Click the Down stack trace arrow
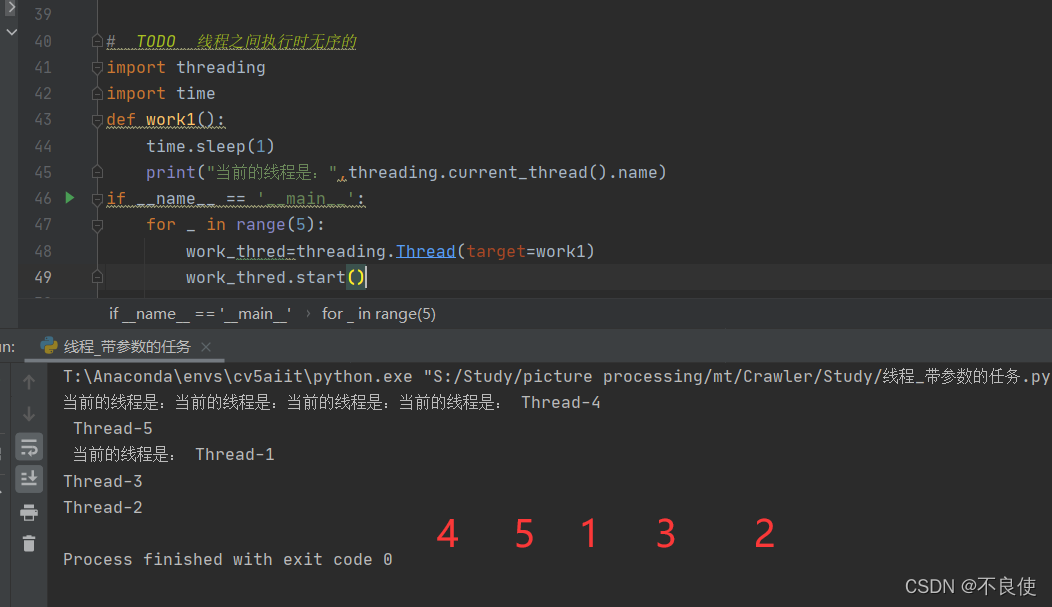 29,414
